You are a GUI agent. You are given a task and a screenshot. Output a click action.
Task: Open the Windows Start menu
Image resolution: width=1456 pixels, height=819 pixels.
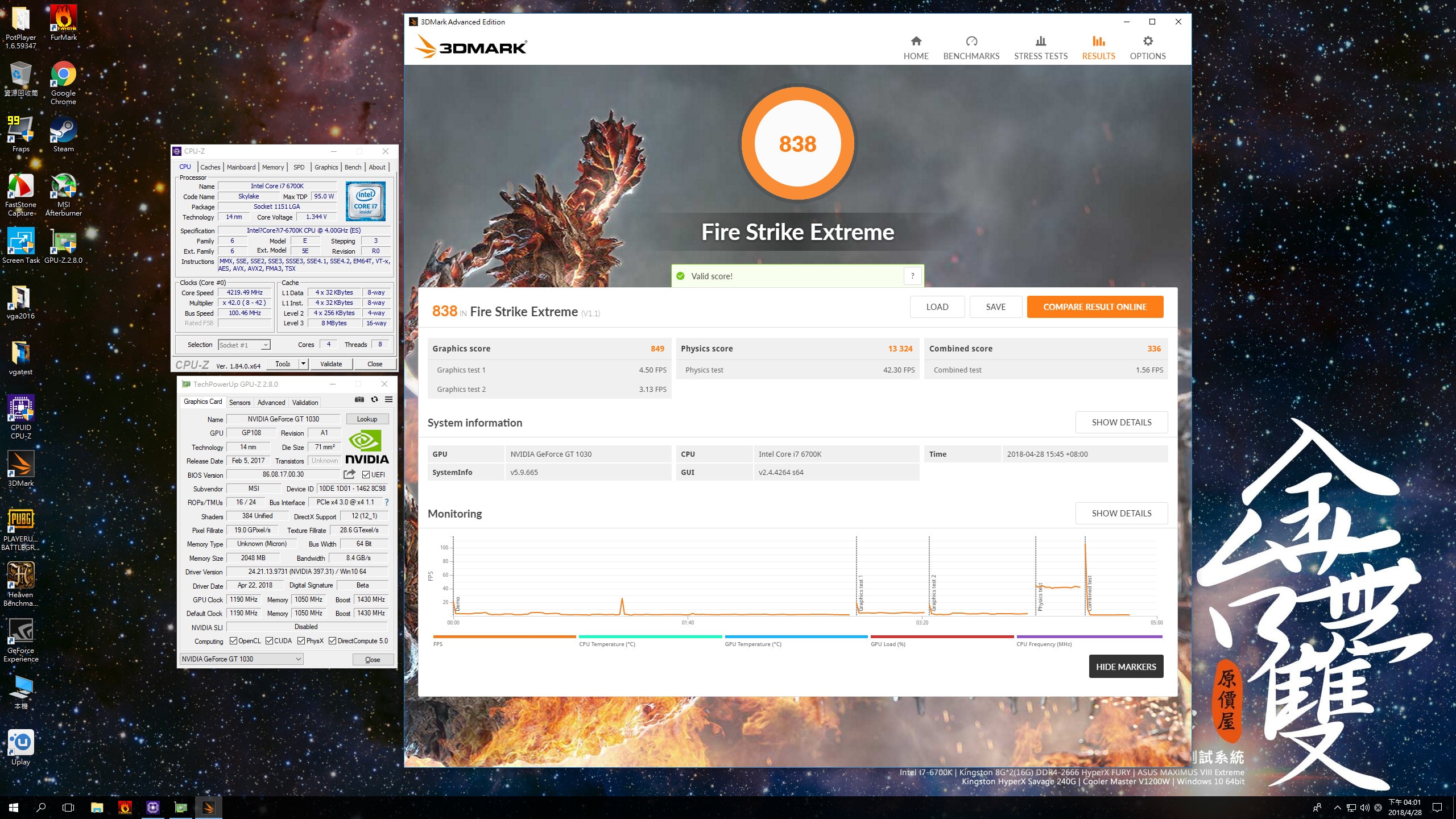click(x=14, y=808)
